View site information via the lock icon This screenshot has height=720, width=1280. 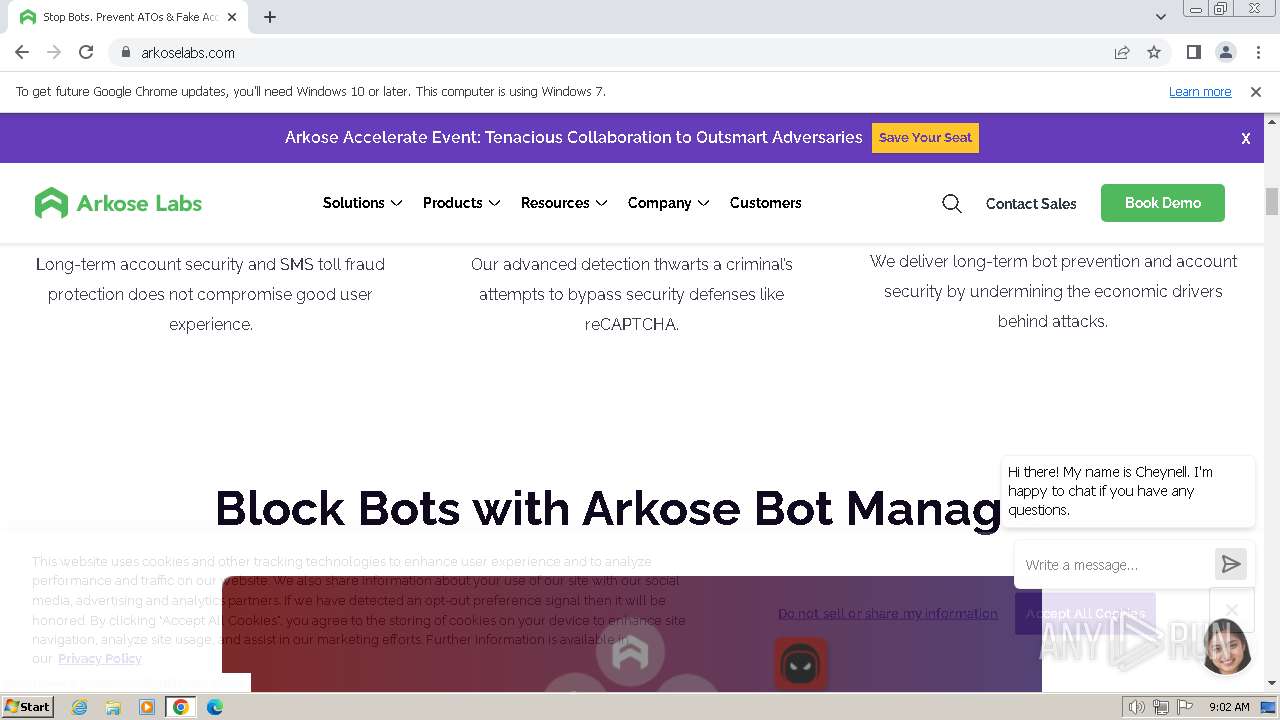pos(125,53)
